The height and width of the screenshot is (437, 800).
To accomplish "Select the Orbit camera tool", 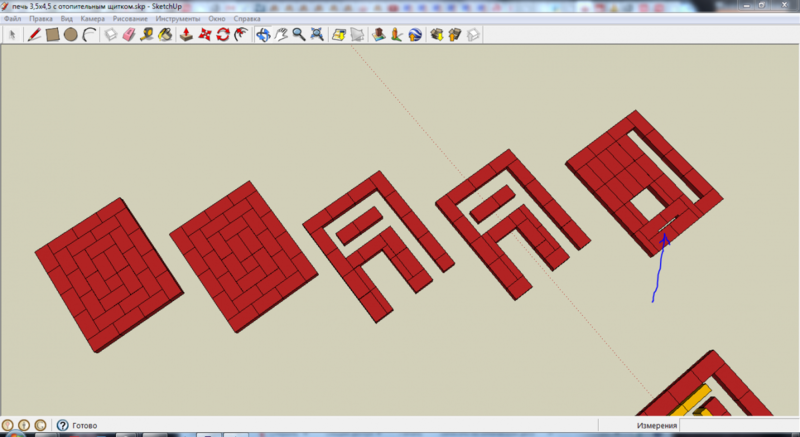I will [263, 35].
